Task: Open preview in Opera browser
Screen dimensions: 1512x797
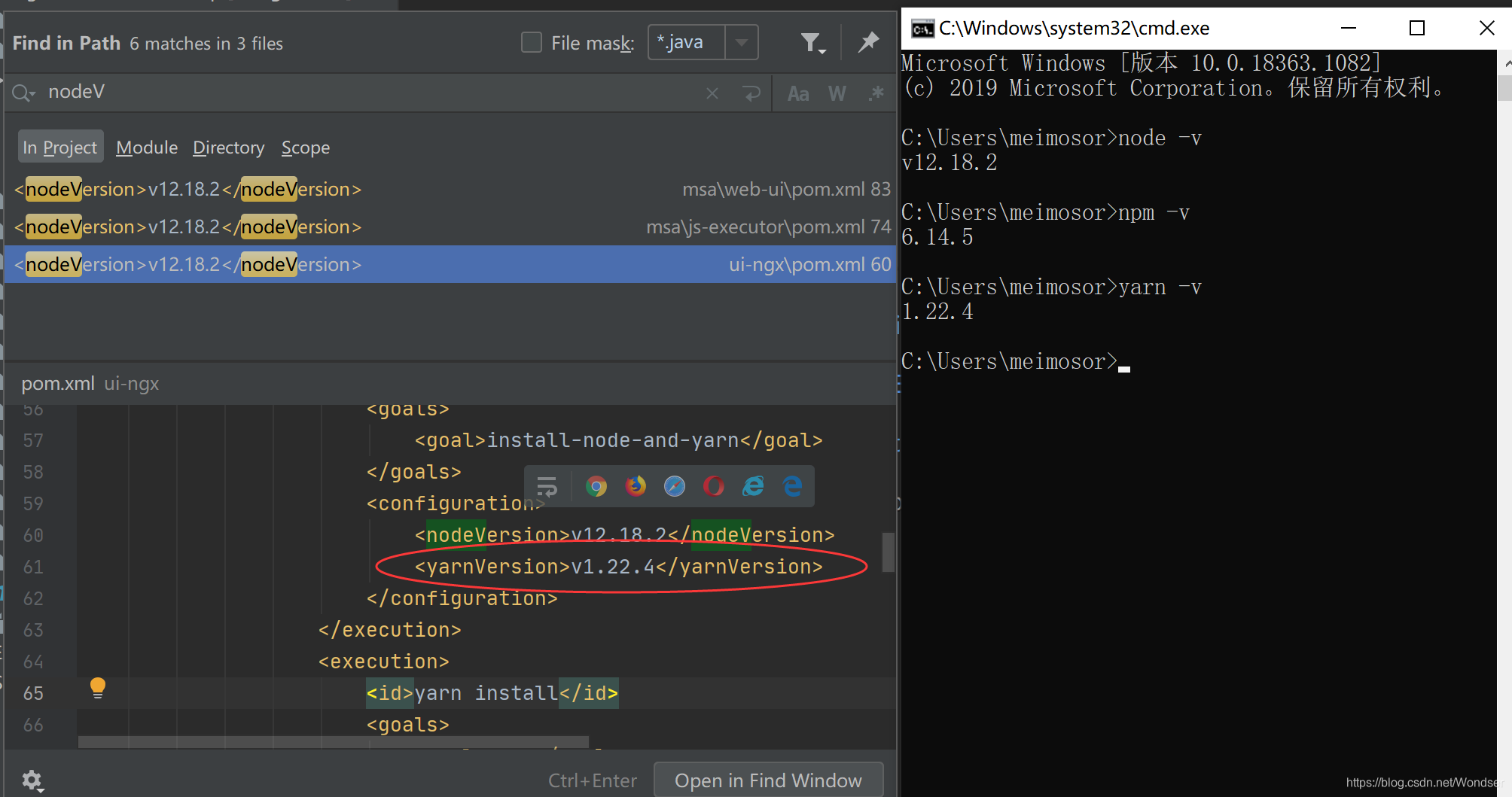Action: click(x=714, y=487)
